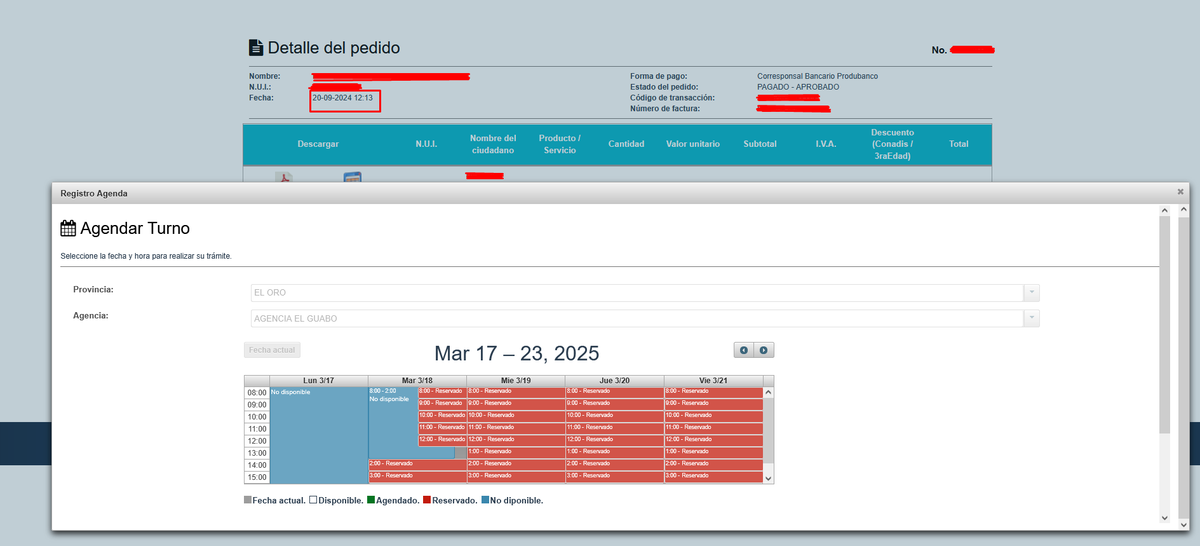Select the Mie 3/19 column header
The height and width of the screenshot is (546, 1200).
(x=515, y=381)
